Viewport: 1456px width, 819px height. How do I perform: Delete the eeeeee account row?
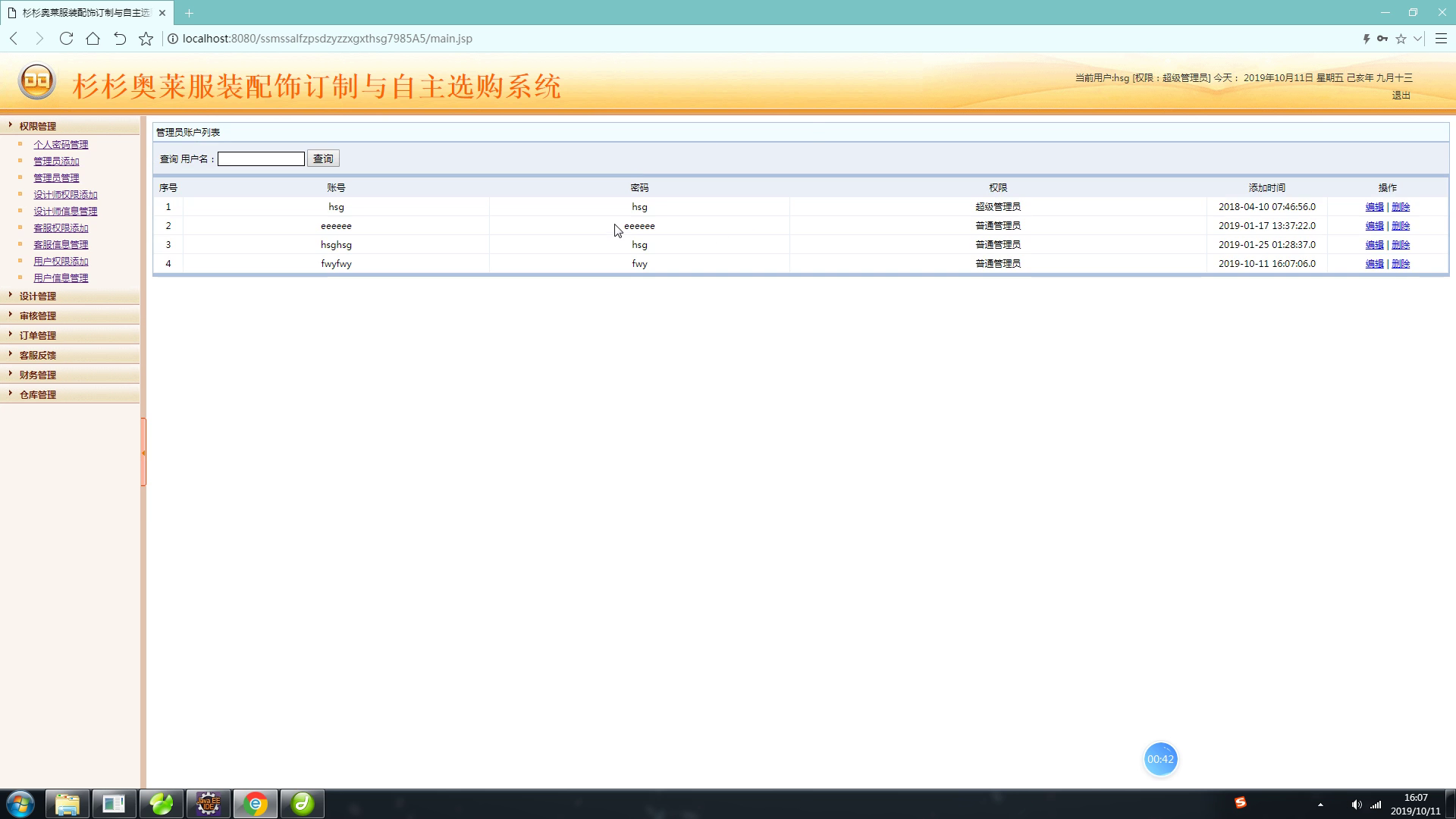click(1401, 226)
